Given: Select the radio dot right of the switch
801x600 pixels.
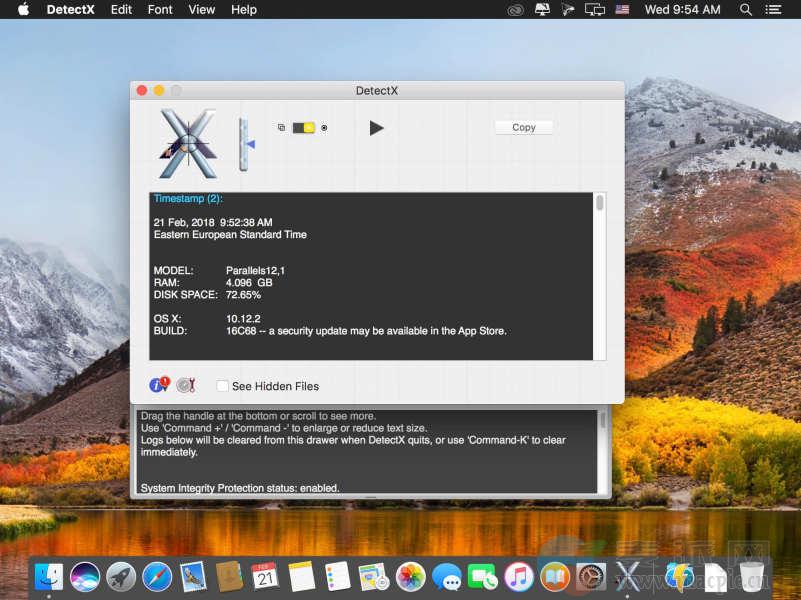Looking at the screenshot, I should [324, 128].
